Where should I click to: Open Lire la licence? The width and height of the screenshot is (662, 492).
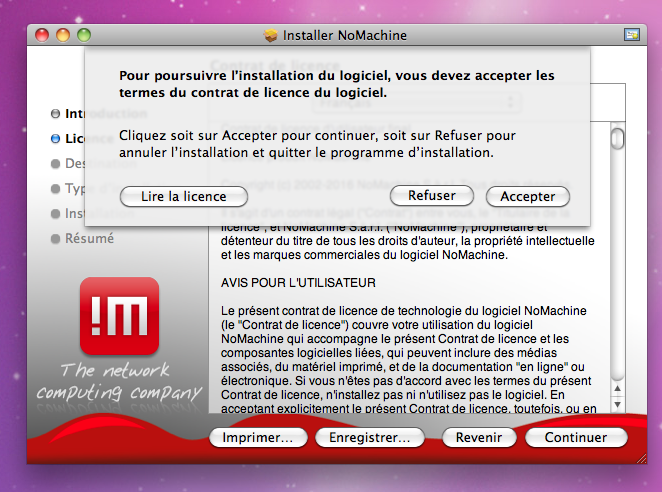[x=184, y=196]
